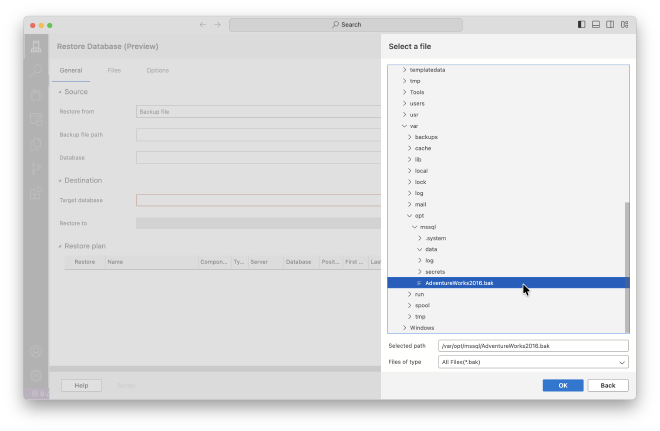Click the Help button
The image size is (660, 431).
(x=81, y=386)
